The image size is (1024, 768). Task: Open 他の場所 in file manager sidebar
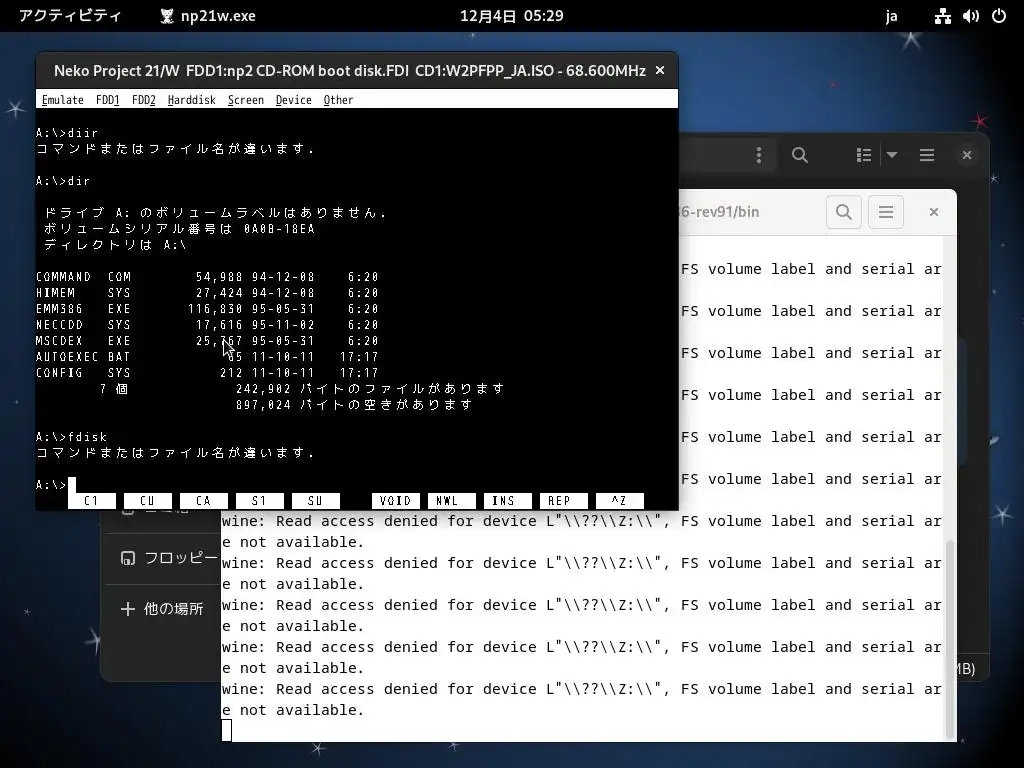pyautogui.click(x=162, y=609)
